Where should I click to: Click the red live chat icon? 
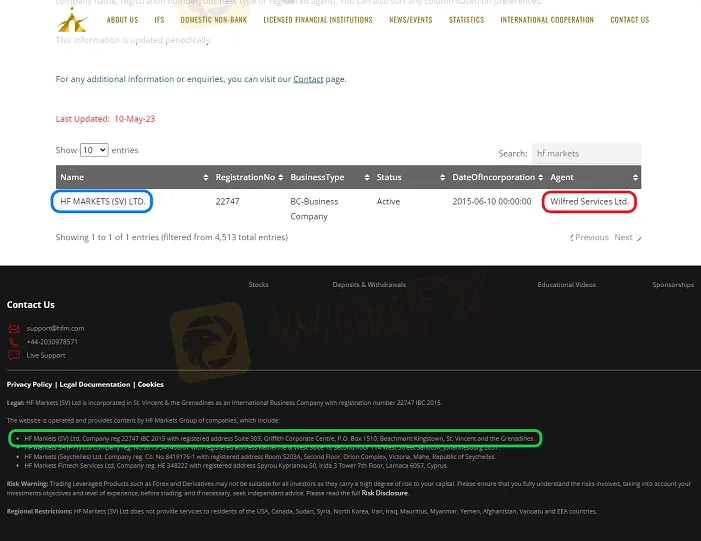click(14, 356)
